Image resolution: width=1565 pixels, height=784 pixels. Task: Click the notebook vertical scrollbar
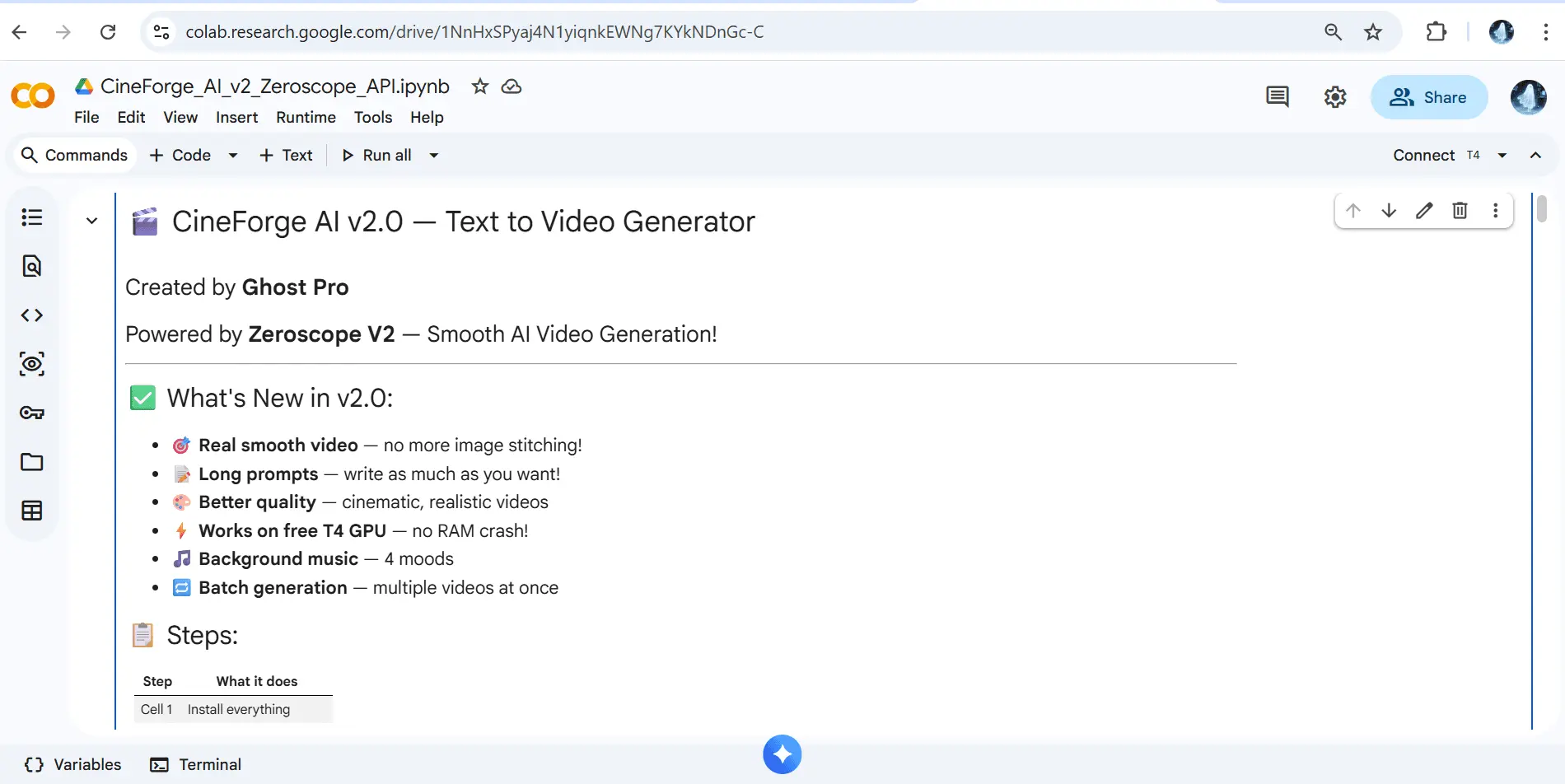1541,208
